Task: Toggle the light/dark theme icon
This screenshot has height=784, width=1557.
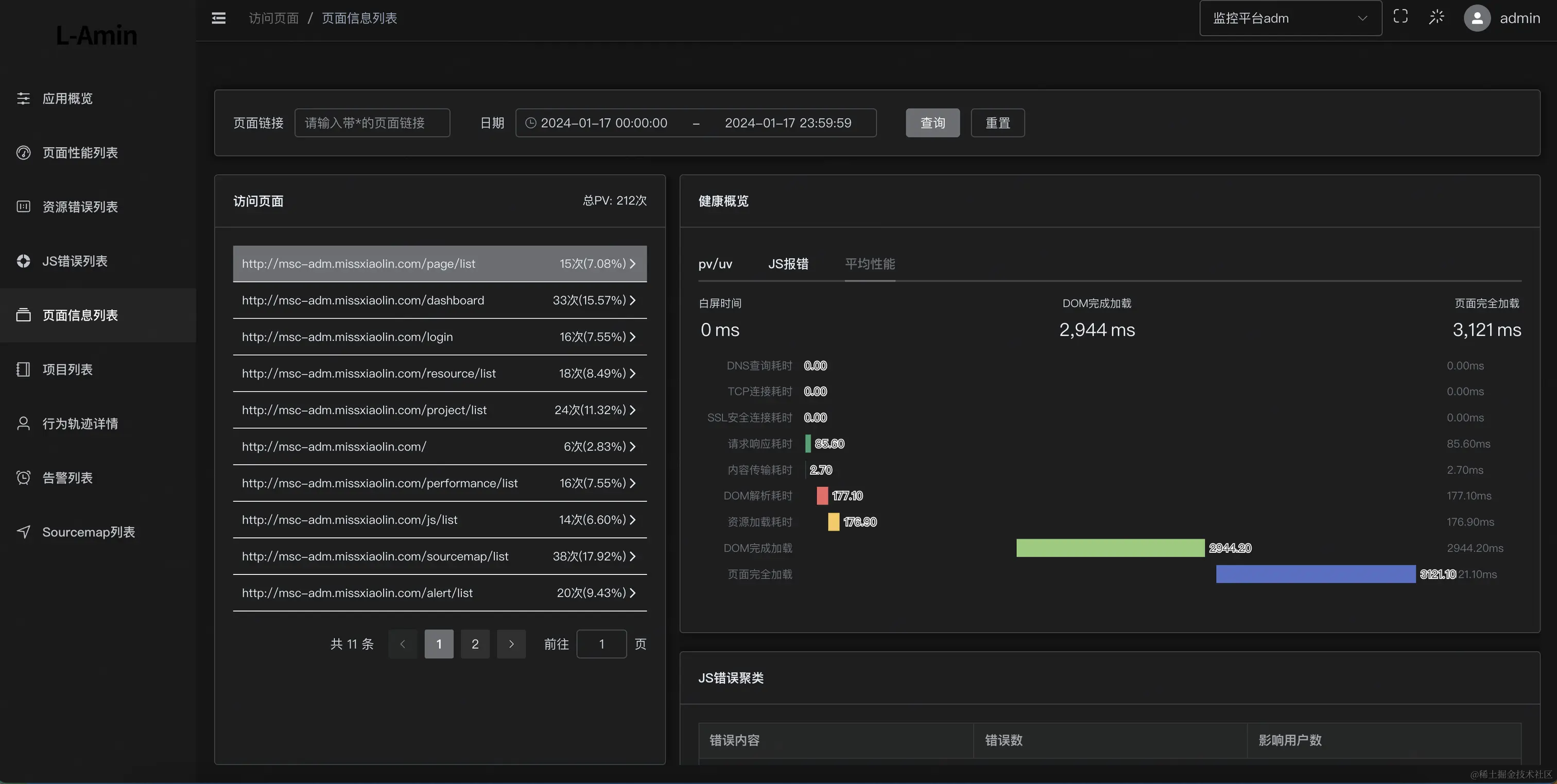Action: coord(1436,17)
